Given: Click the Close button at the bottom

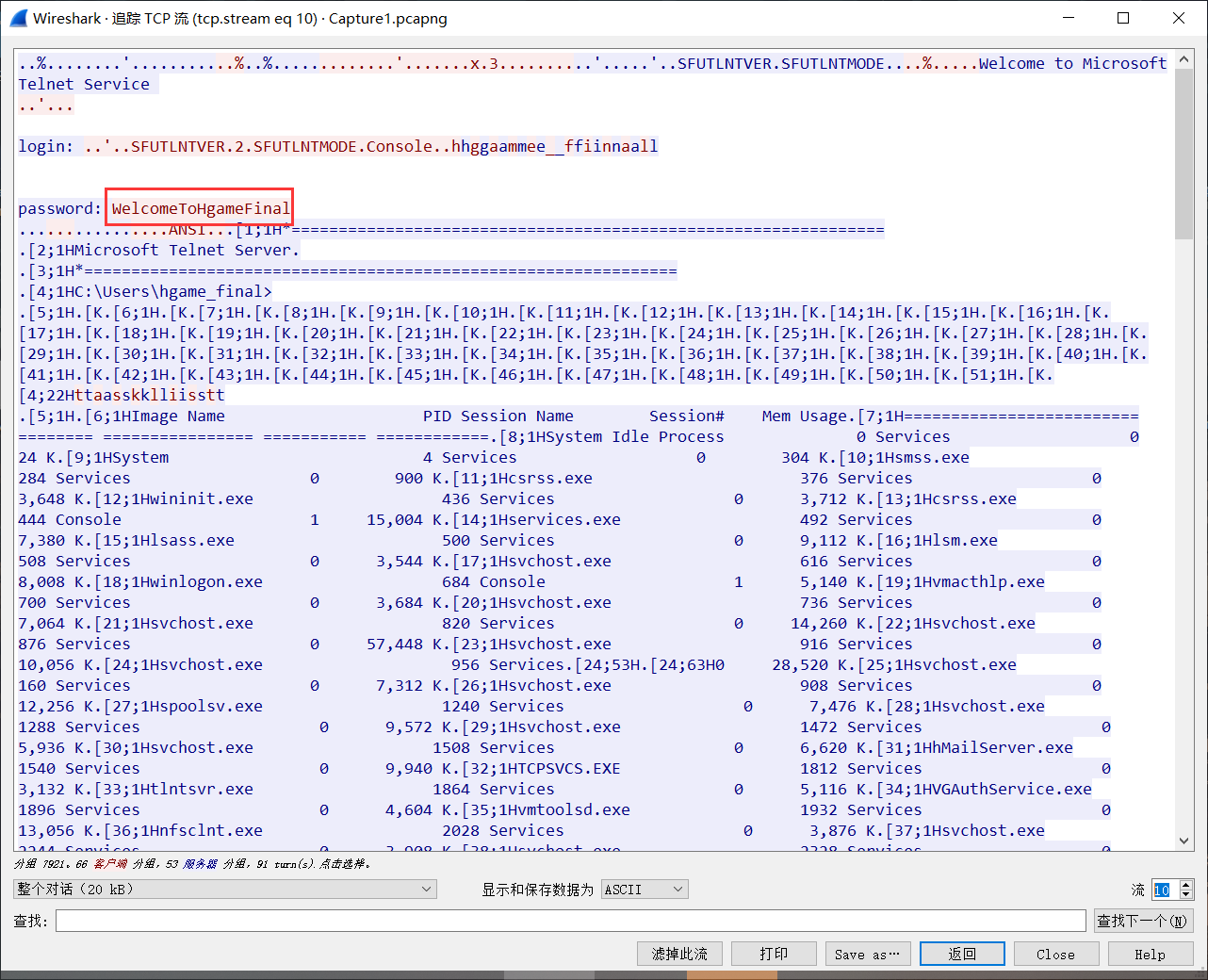Looking at the screenshot, I should pyautogui.click(x=1055, y=954).
